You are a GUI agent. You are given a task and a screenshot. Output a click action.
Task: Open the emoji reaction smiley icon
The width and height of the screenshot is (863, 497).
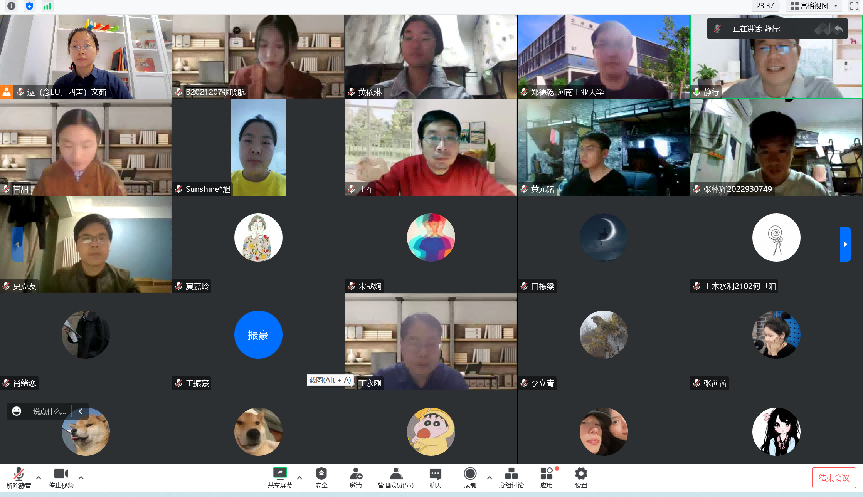tap(17, 411)
